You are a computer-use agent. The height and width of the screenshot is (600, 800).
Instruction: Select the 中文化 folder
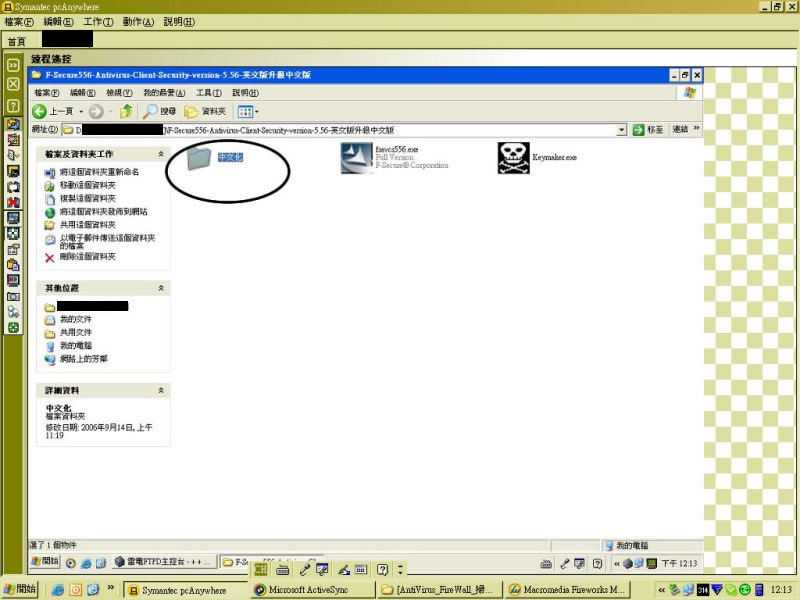pyautogui.click(x=215, y=158)
